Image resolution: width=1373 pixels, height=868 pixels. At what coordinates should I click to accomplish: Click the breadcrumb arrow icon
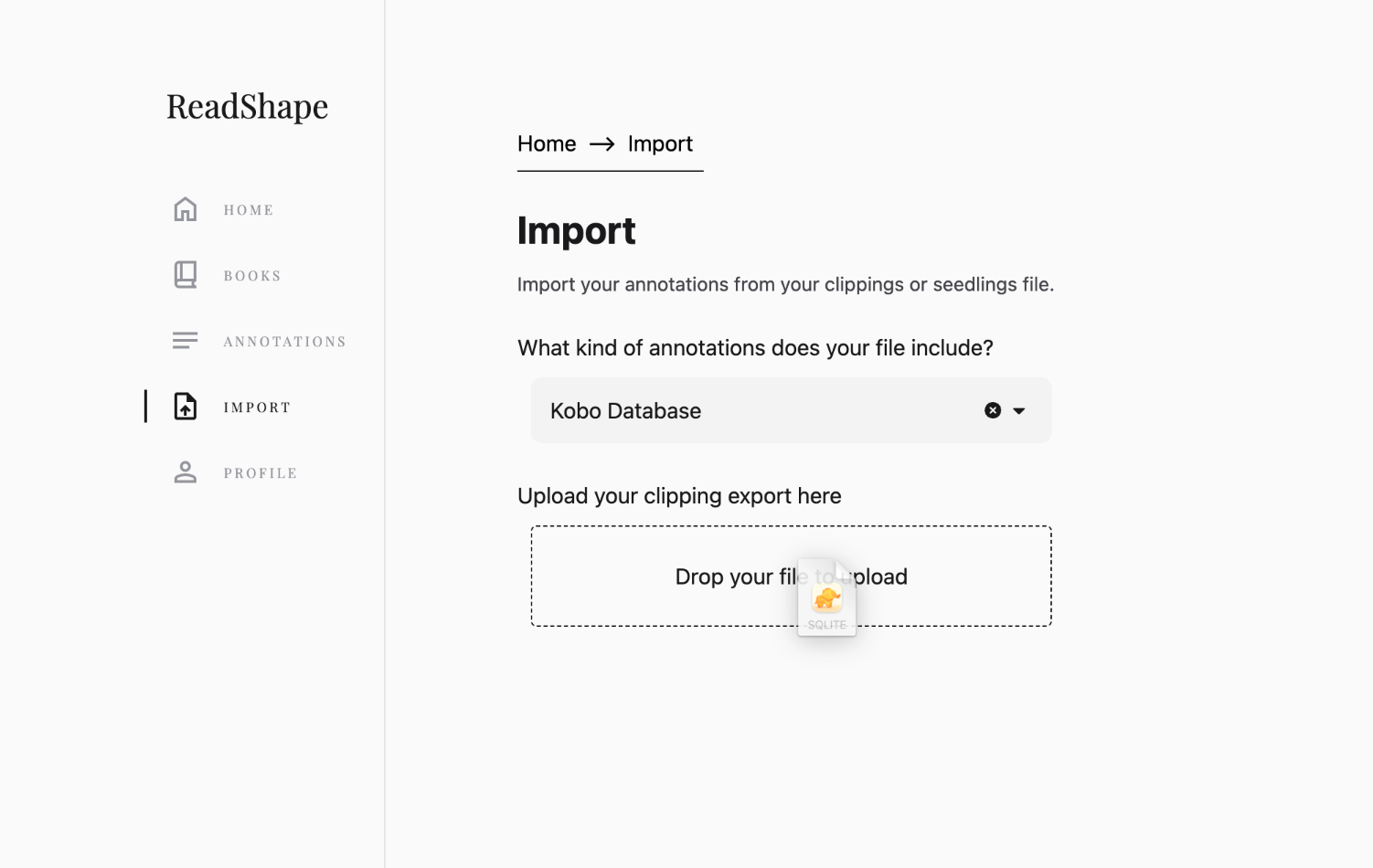point(601,144)
